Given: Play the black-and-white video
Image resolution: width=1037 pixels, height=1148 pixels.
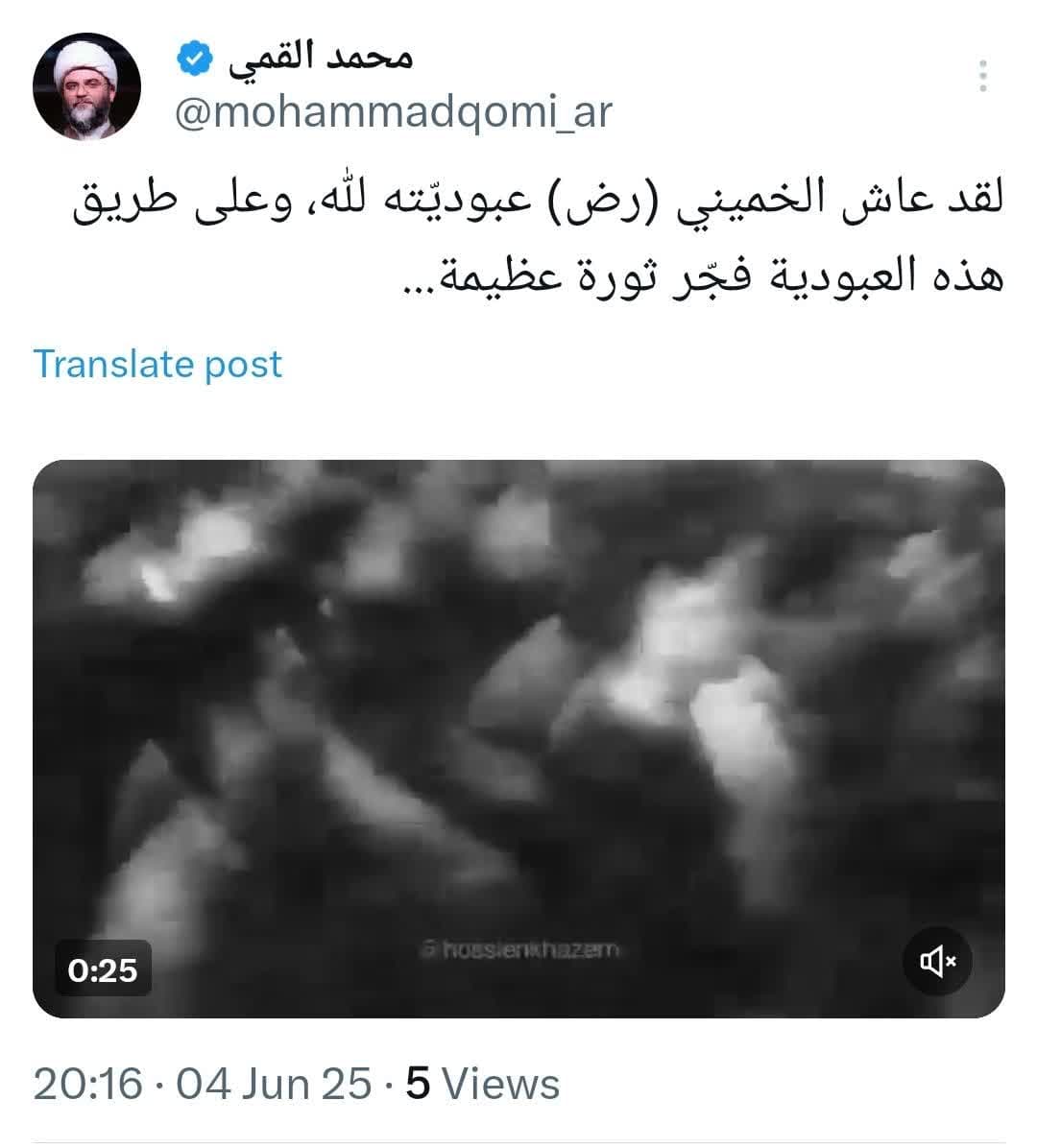Looking at the screenshot, I should pyautogui.click(x=518, y=738).
